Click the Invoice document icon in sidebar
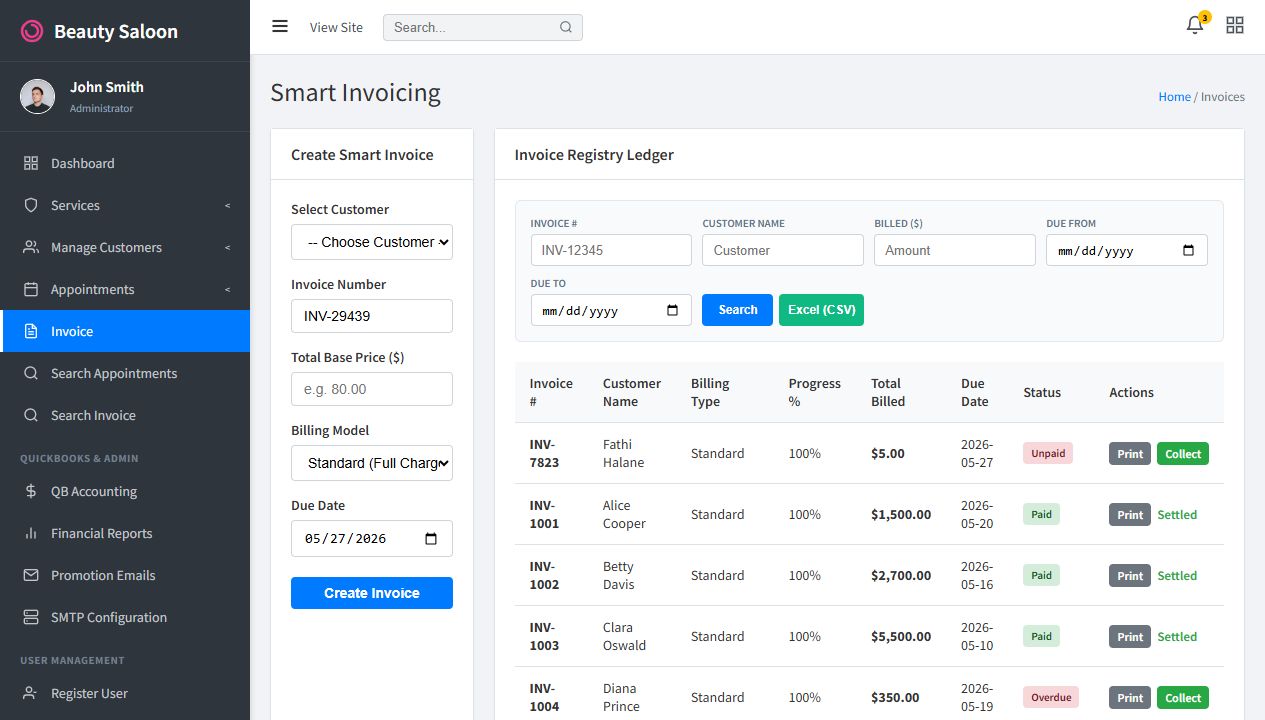Screen dimensions: 1265x720 click(31, 331)
